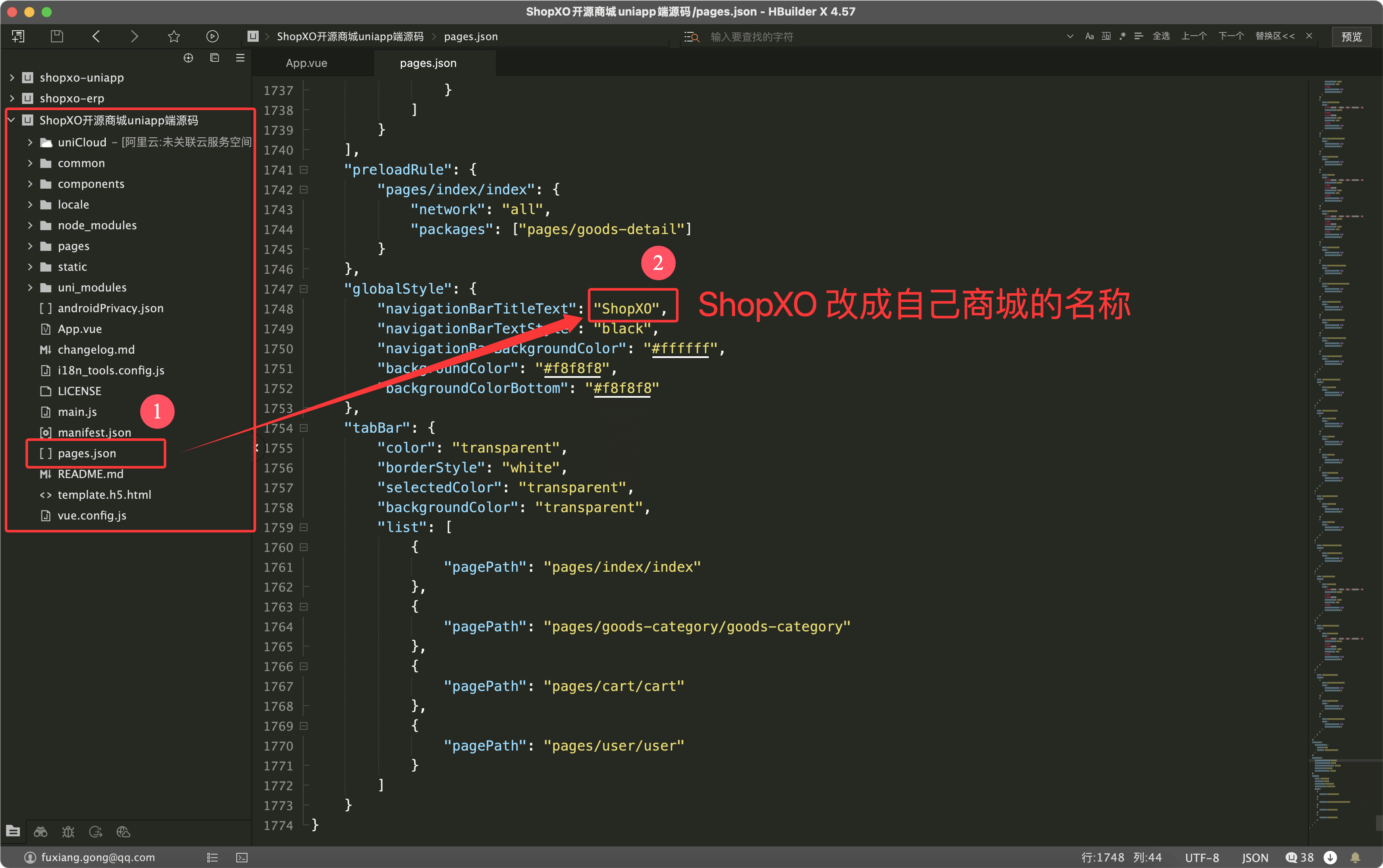Screen dimensions: 1383x868
Task: Open the terminal icon in status bar
Action: pos(242,858)
